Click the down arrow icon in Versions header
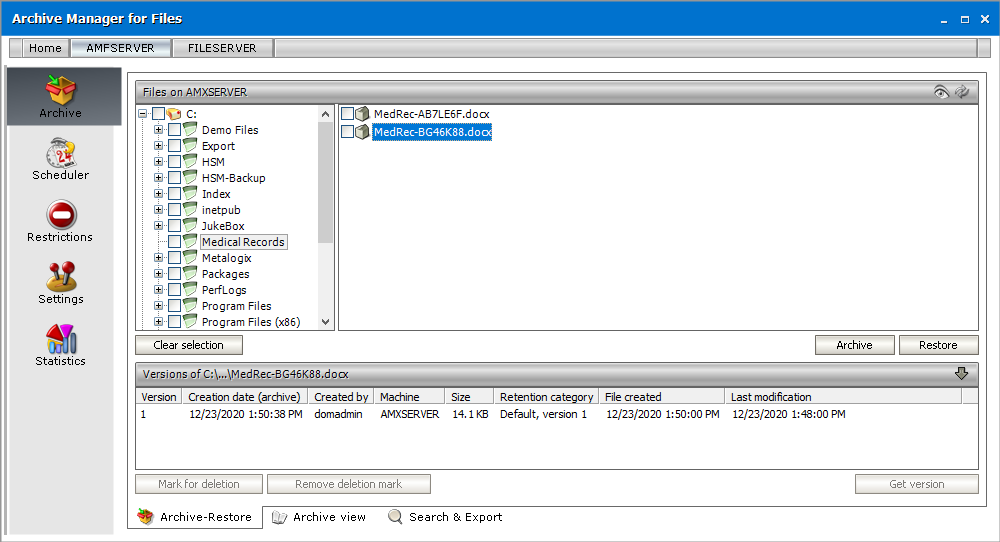The height and width of the screenshot is (542, 1000). (962, 374)
